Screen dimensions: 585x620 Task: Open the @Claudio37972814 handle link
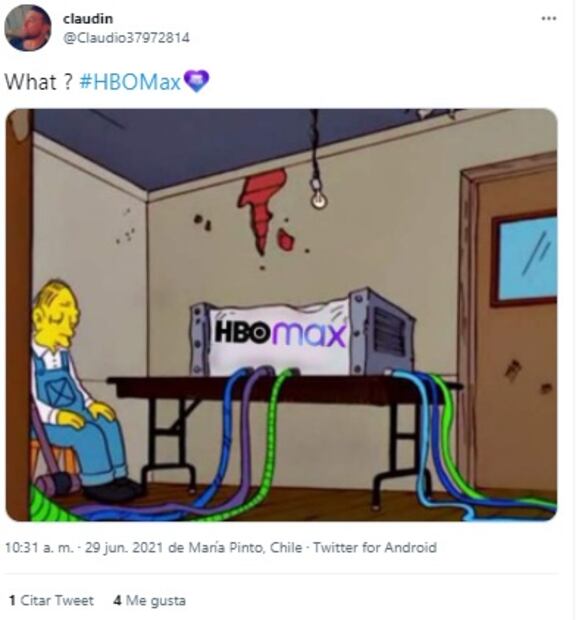(x=126, y=38)
